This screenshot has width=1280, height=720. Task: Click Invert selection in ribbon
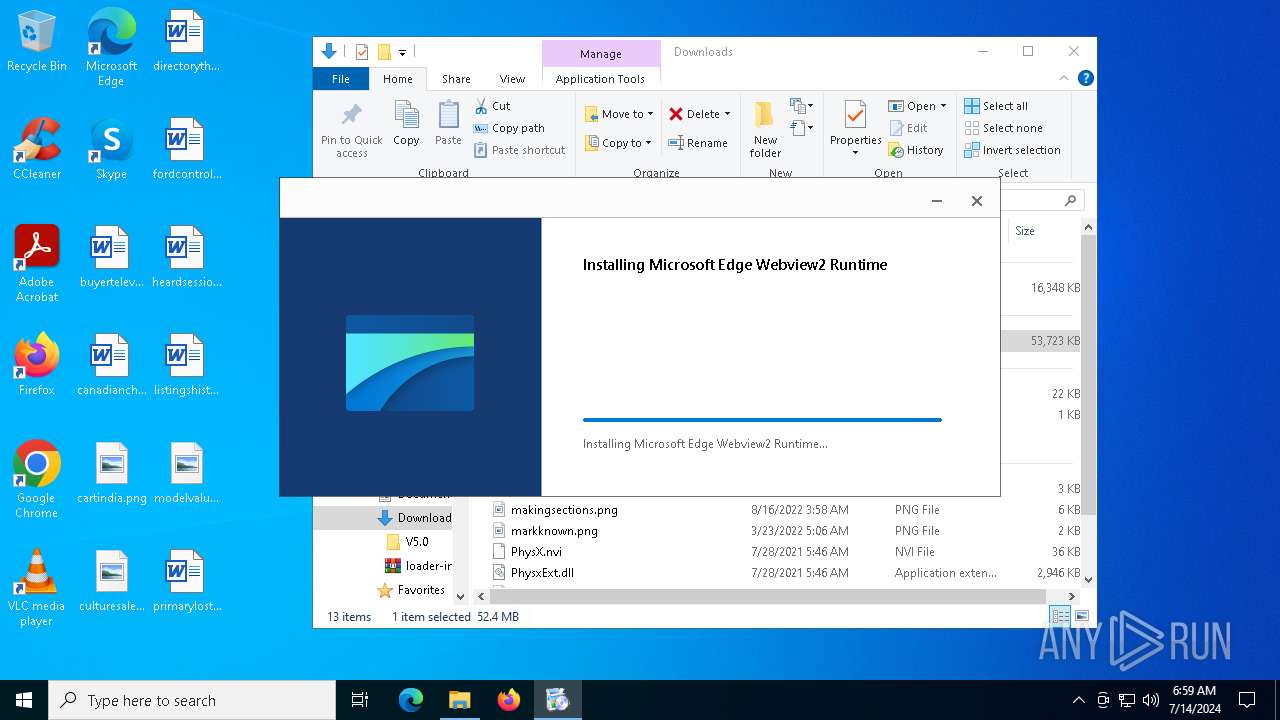[1012, 150]
